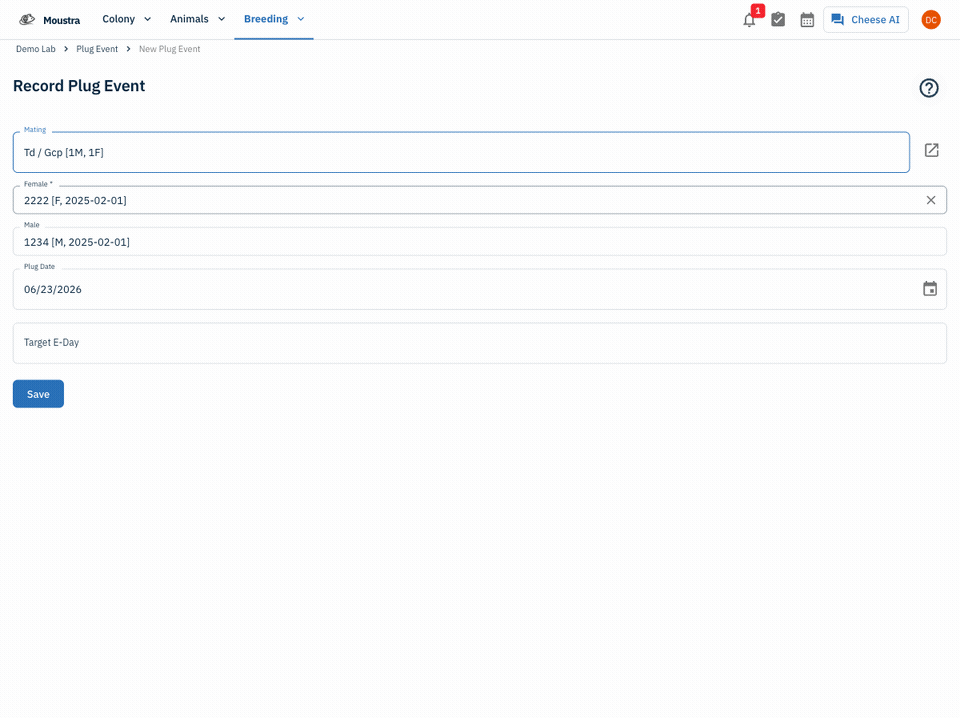This screenshot has height=718, width=960.
Task: Save the plug event
Action: (38, 394)
